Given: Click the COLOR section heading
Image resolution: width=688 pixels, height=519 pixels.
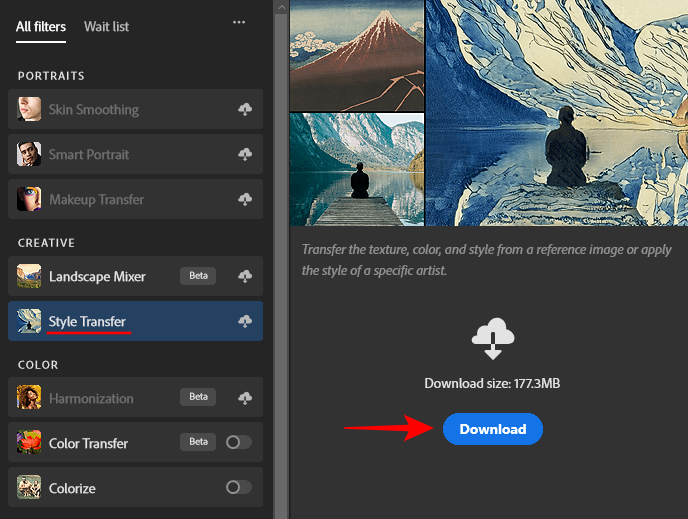Looking at the screenshot, I should (38, 365).
